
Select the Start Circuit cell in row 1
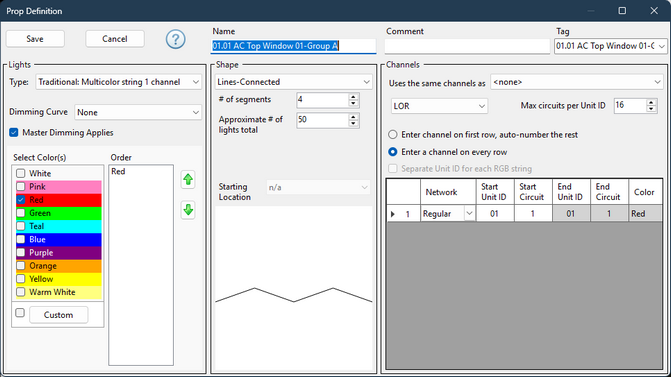pyautogui.click(x=533, y=214)
